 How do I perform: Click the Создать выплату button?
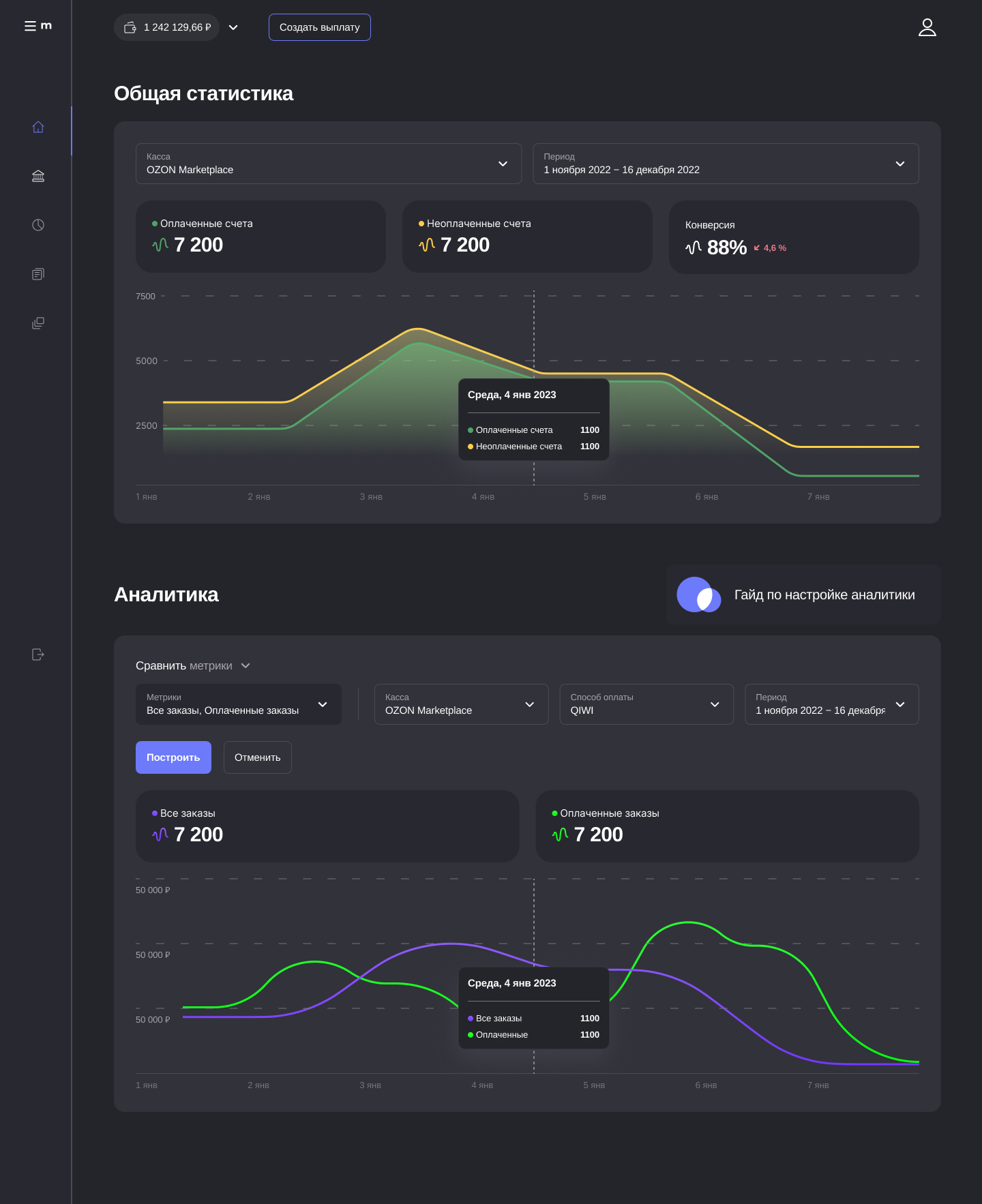pyautogui.click(x=320, y=27)
